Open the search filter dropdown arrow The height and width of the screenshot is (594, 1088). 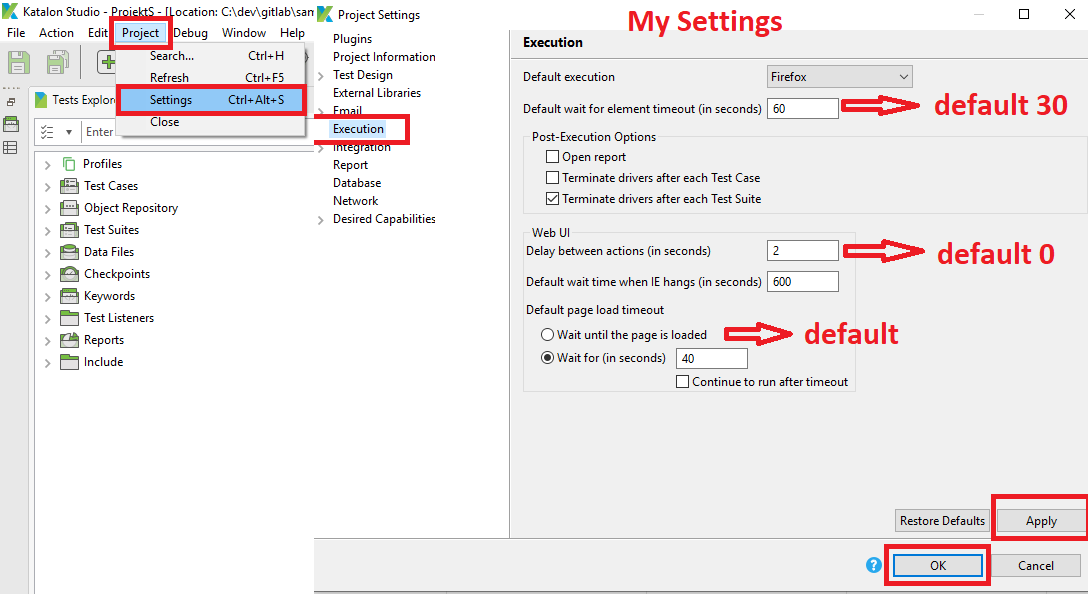click(x=69, y=132)
